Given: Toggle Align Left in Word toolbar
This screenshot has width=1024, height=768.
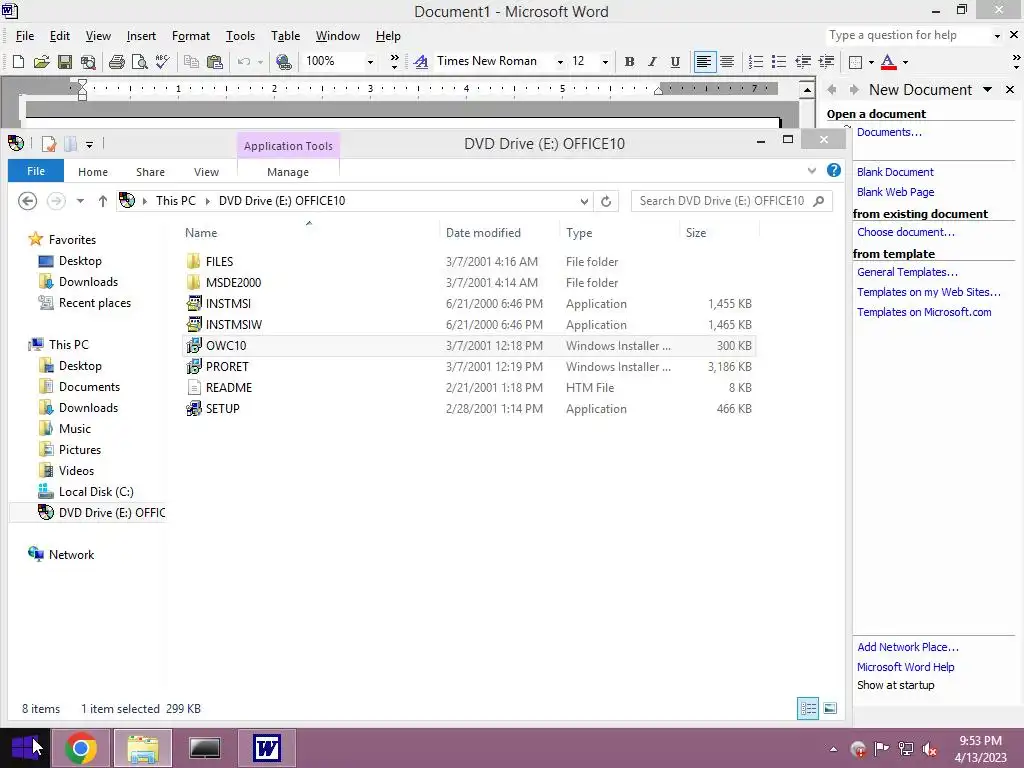Looking at the screenshot, I should (x=704, y=61).
